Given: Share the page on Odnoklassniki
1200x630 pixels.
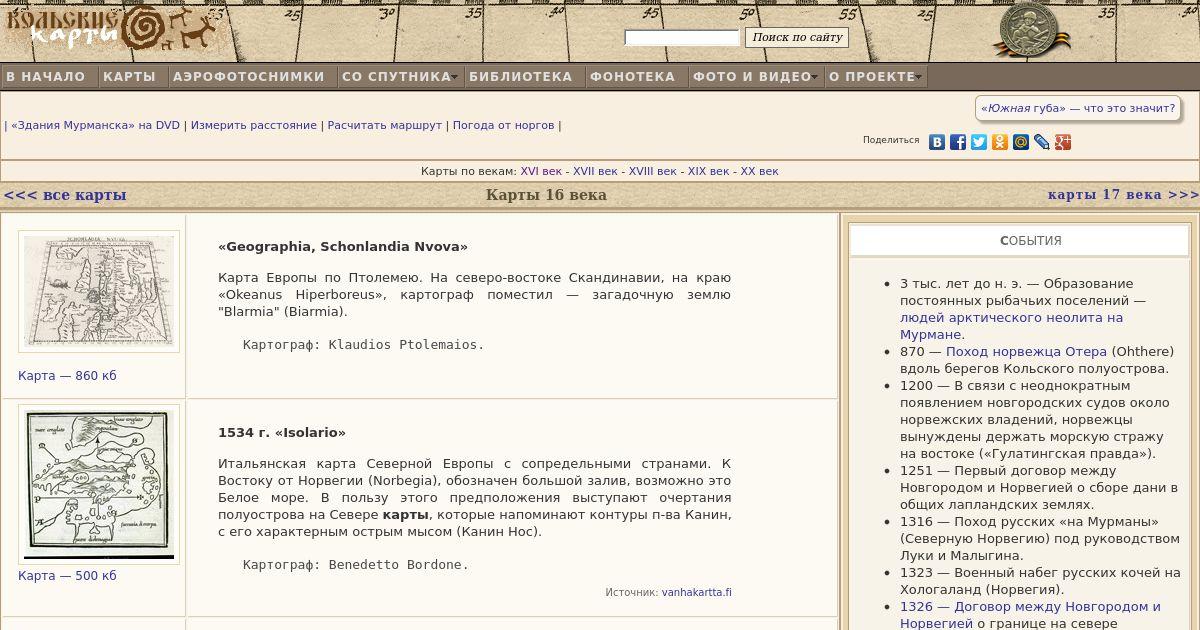Looking at the screenshot, I should click(1000, 142).
